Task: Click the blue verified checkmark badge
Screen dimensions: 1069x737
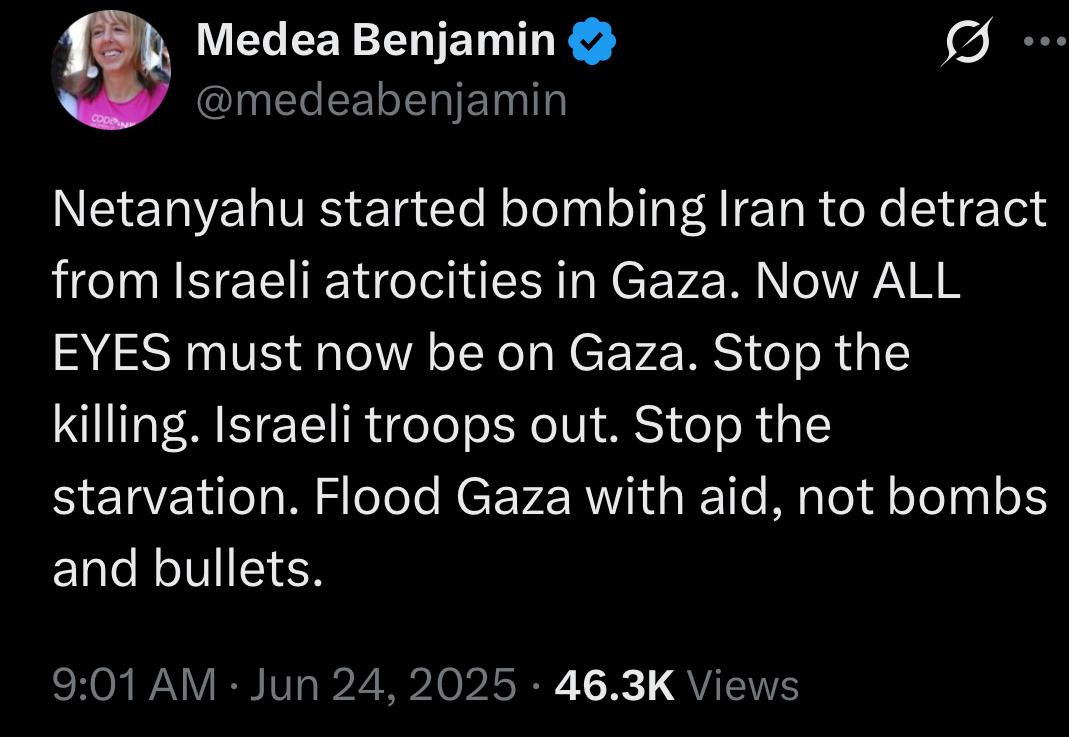Action: click(x=592, y=41)
